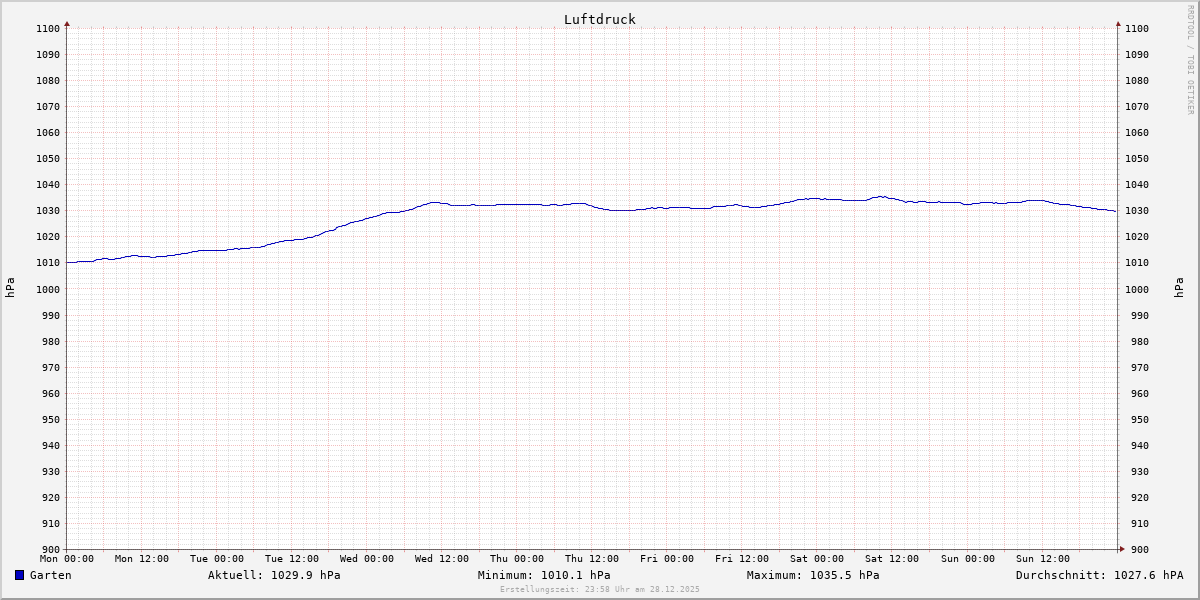The image size is (1200, 600).
Task: Click the Wed 12:00 x-axis label
Action: (441, 559)
